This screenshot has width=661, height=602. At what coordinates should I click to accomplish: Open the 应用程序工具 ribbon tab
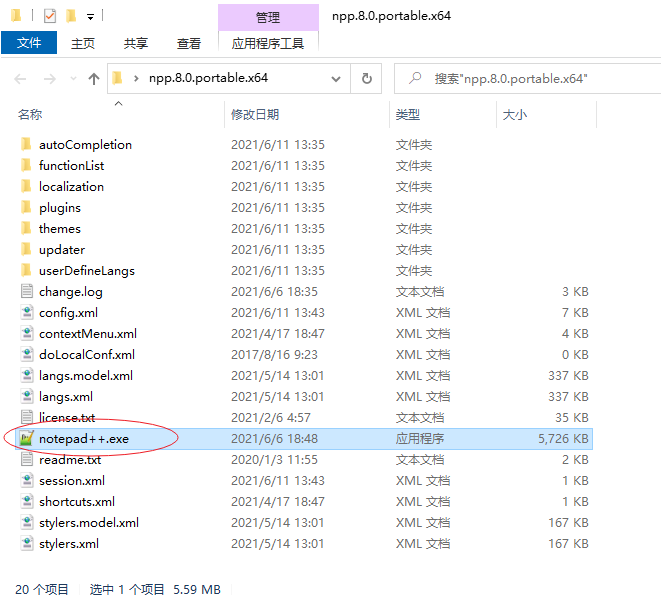268,43
